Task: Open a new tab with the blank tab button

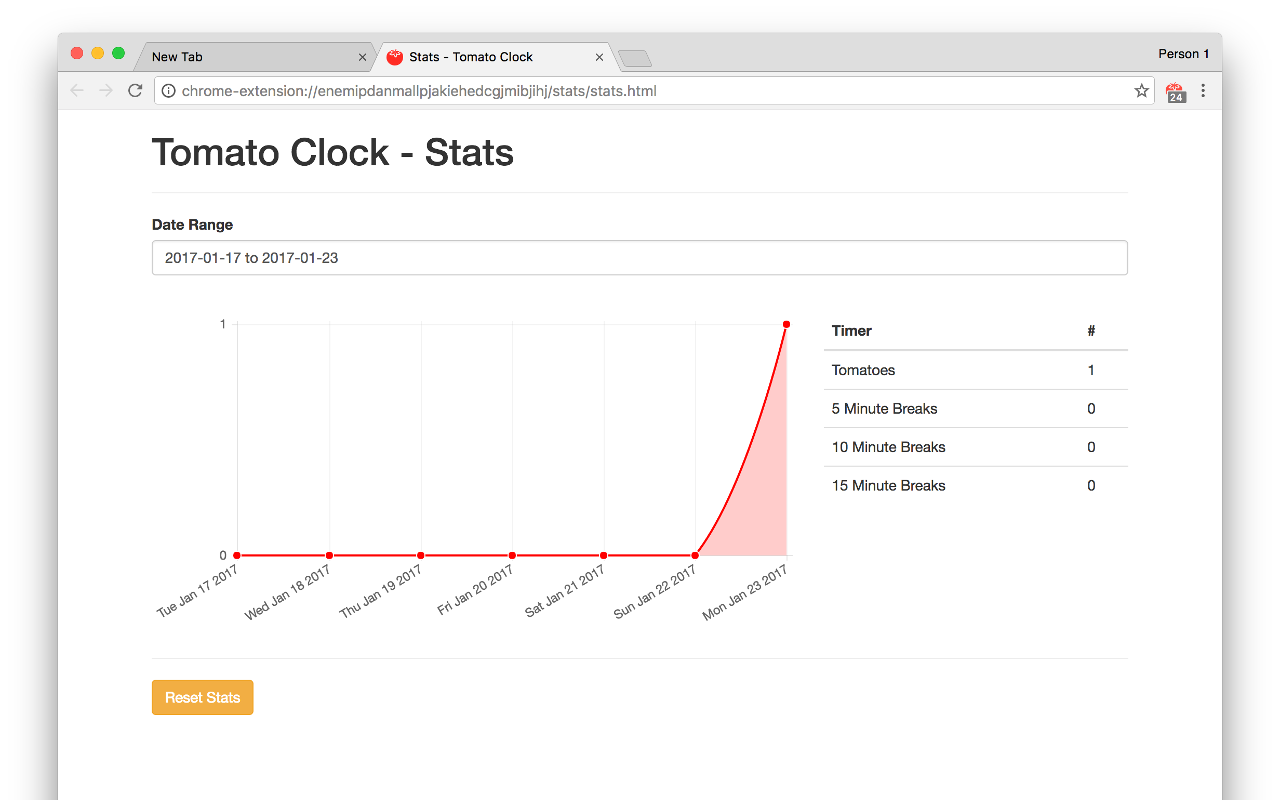Action: pos(635,59)
